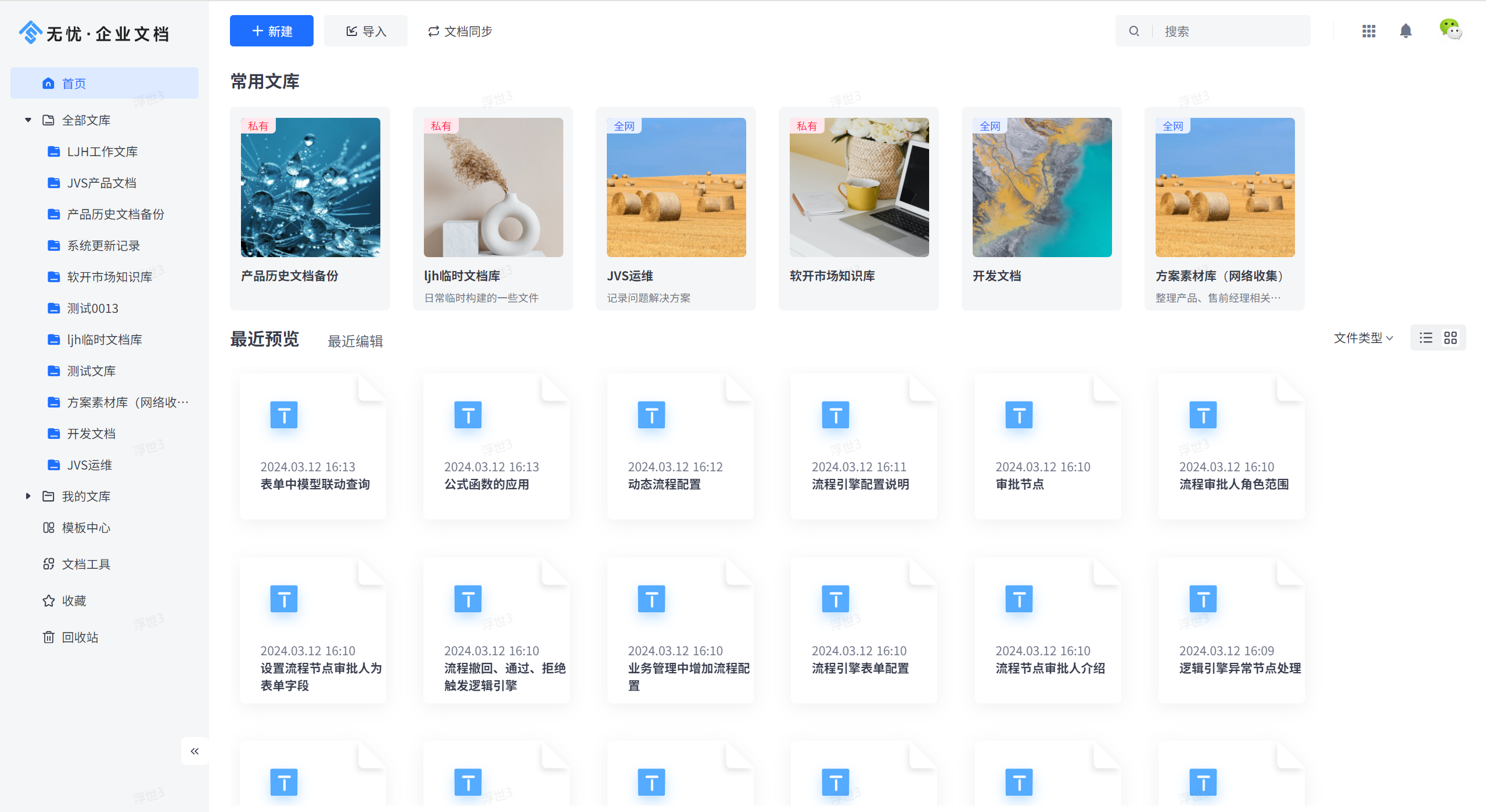Switch to list view layout
This screenshot has height=812, width=1486.
[1426, 338]
